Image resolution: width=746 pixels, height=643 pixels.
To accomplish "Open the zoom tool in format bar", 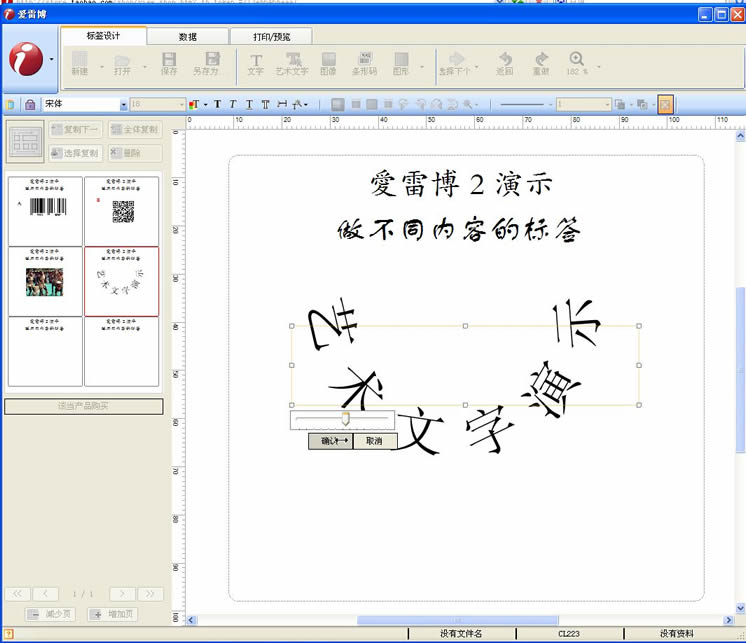I will tap(468, 104).
